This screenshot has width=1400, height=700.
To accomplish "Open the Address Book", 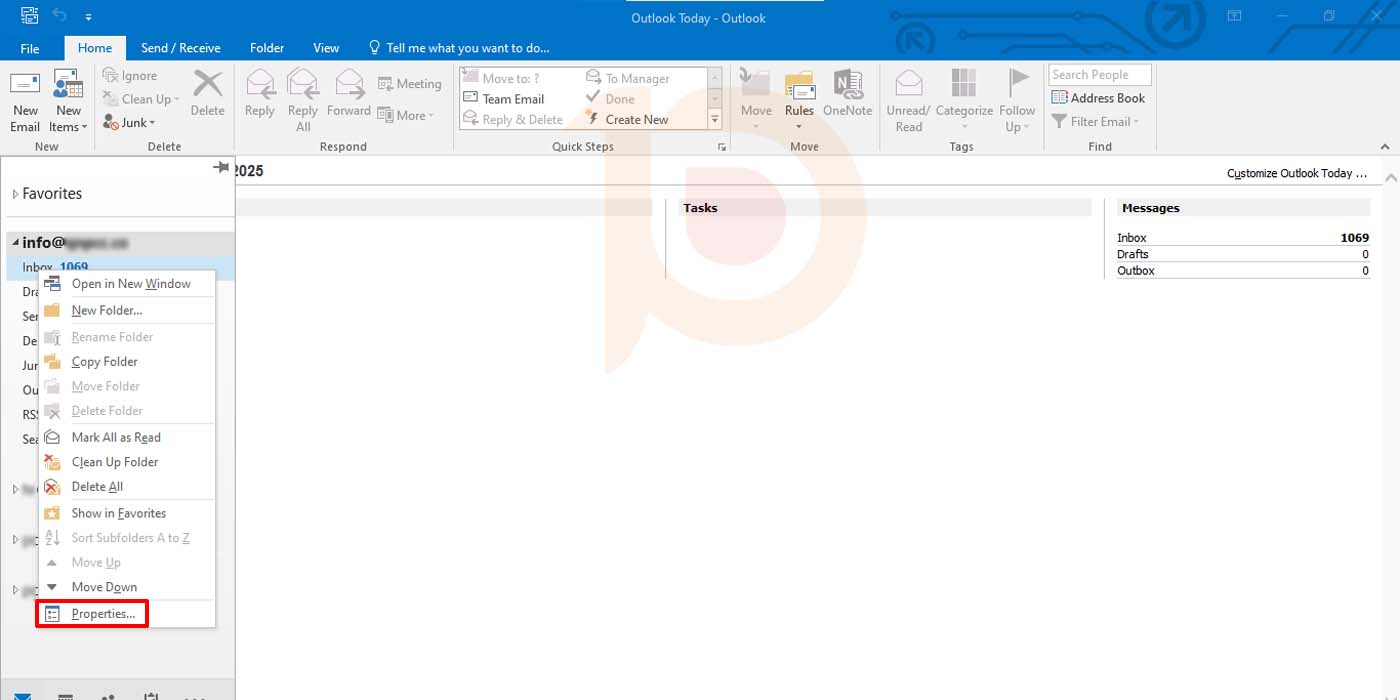I will [x=1098, y=98].
